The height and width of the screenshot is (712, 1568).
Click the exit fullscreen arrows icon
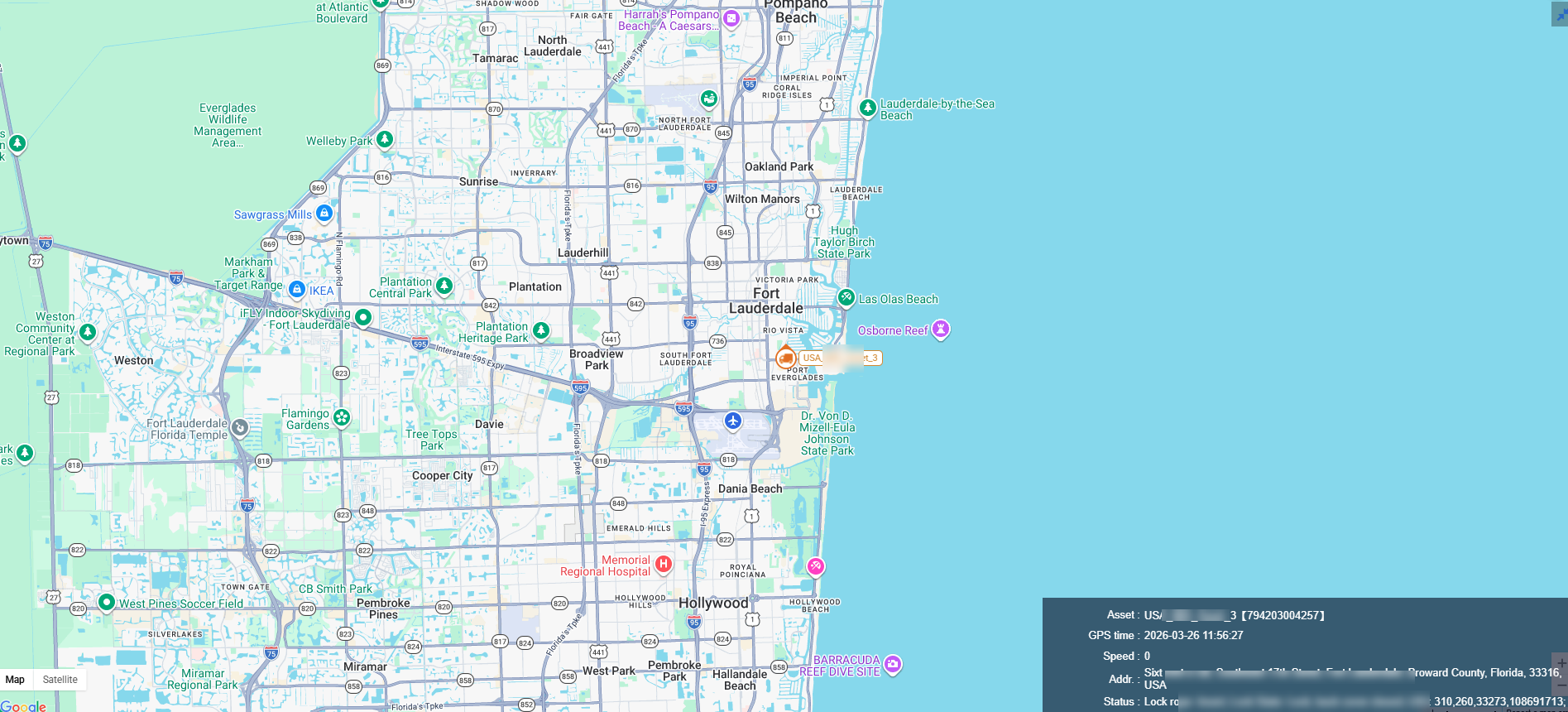(1560, 15)
